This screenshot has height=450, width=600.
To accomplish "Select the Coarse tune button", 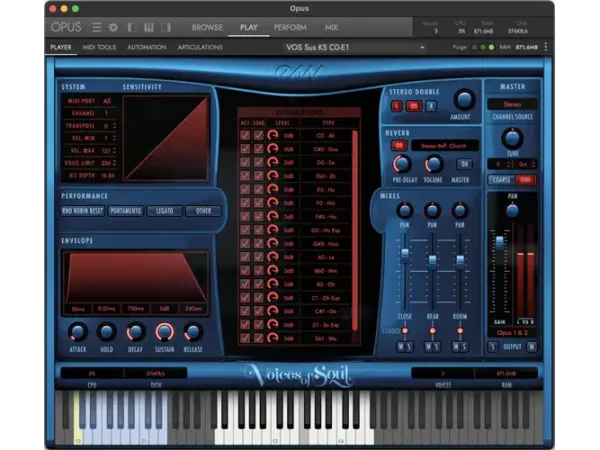I will [501, 180].
